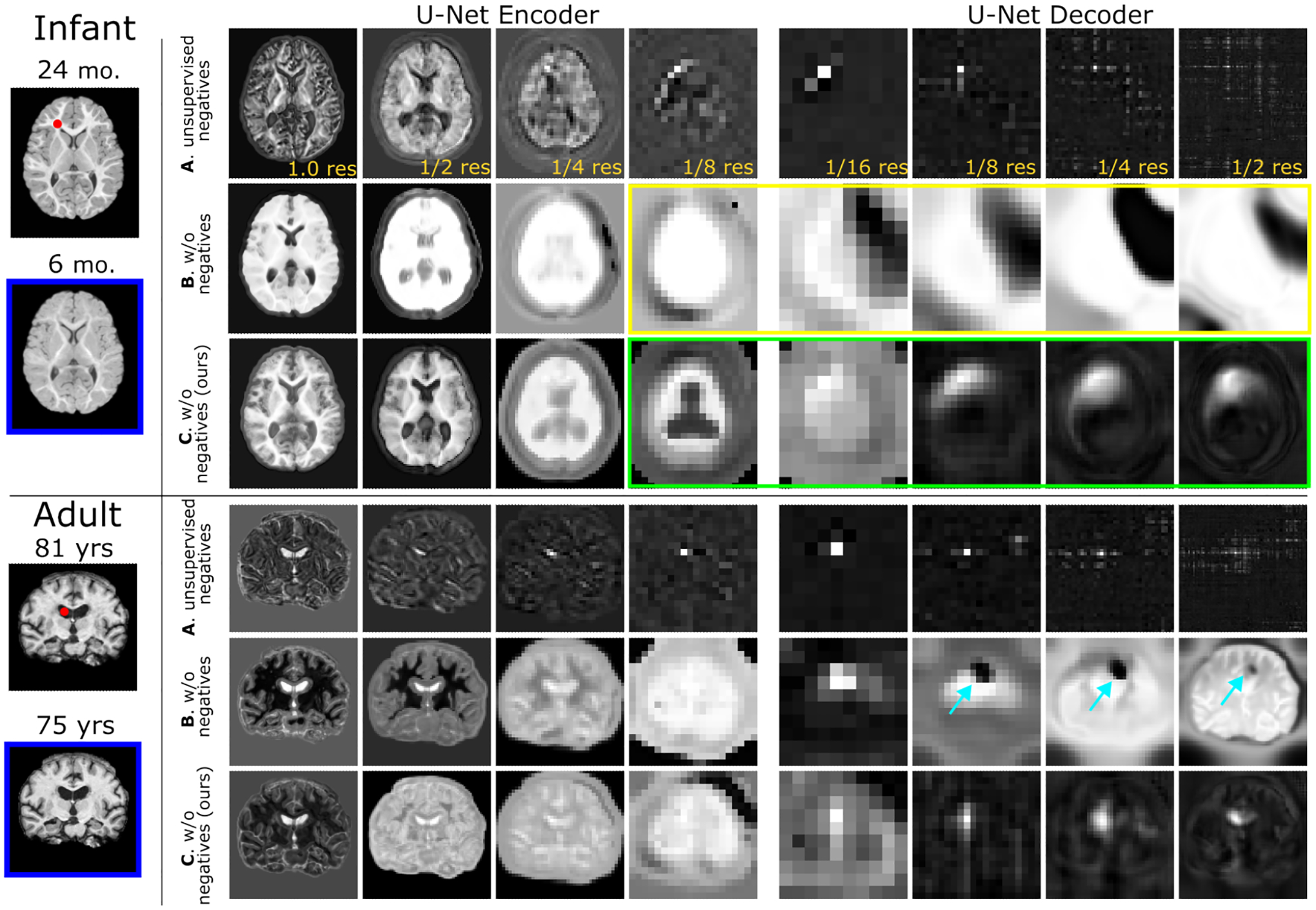
Task: Open adult row B encoder 1/8 res map
Action: pyautogui.click(x=693, y=702)
